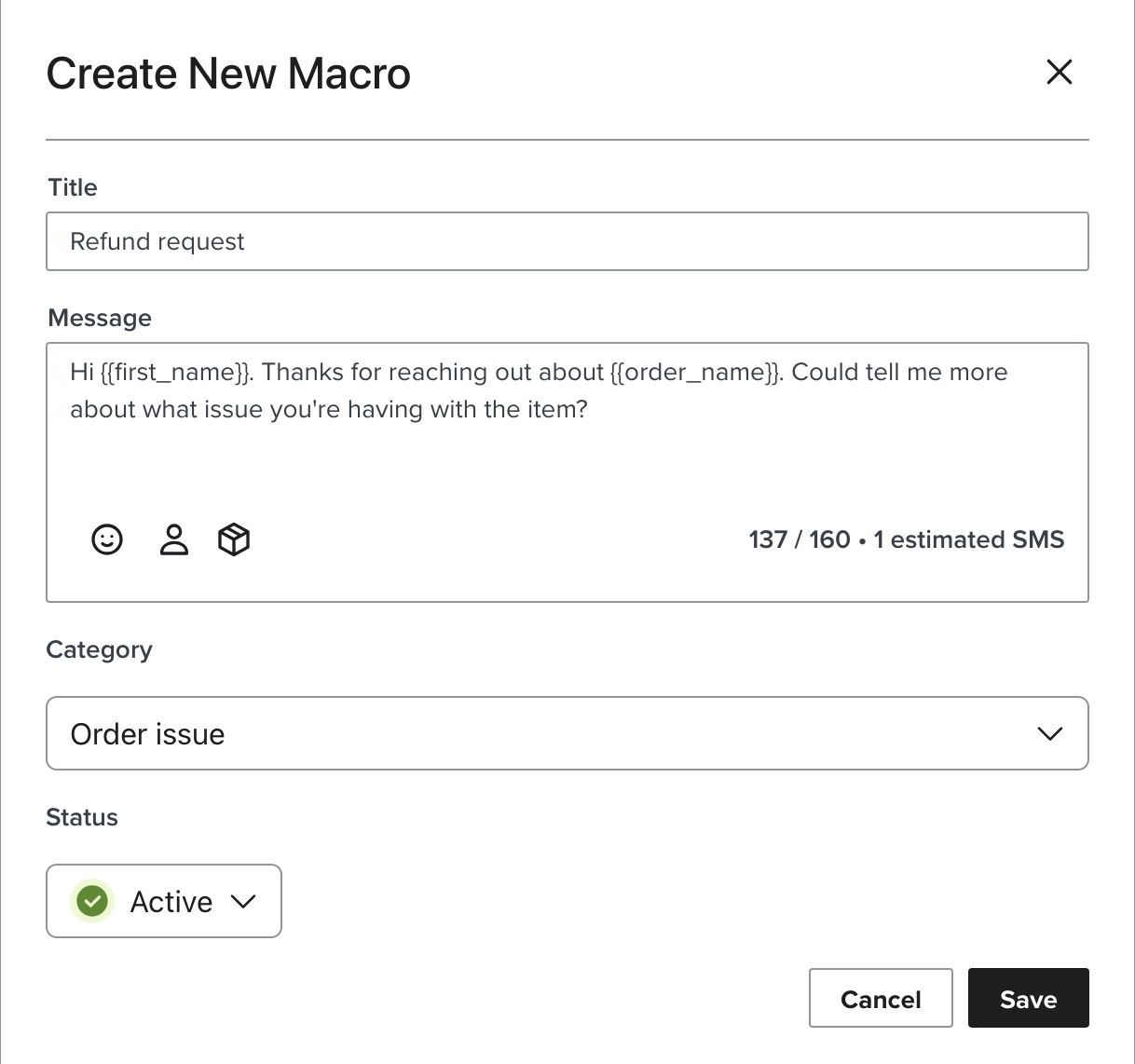Click the {{order_name}} variable in the message

tap(696, 373)
